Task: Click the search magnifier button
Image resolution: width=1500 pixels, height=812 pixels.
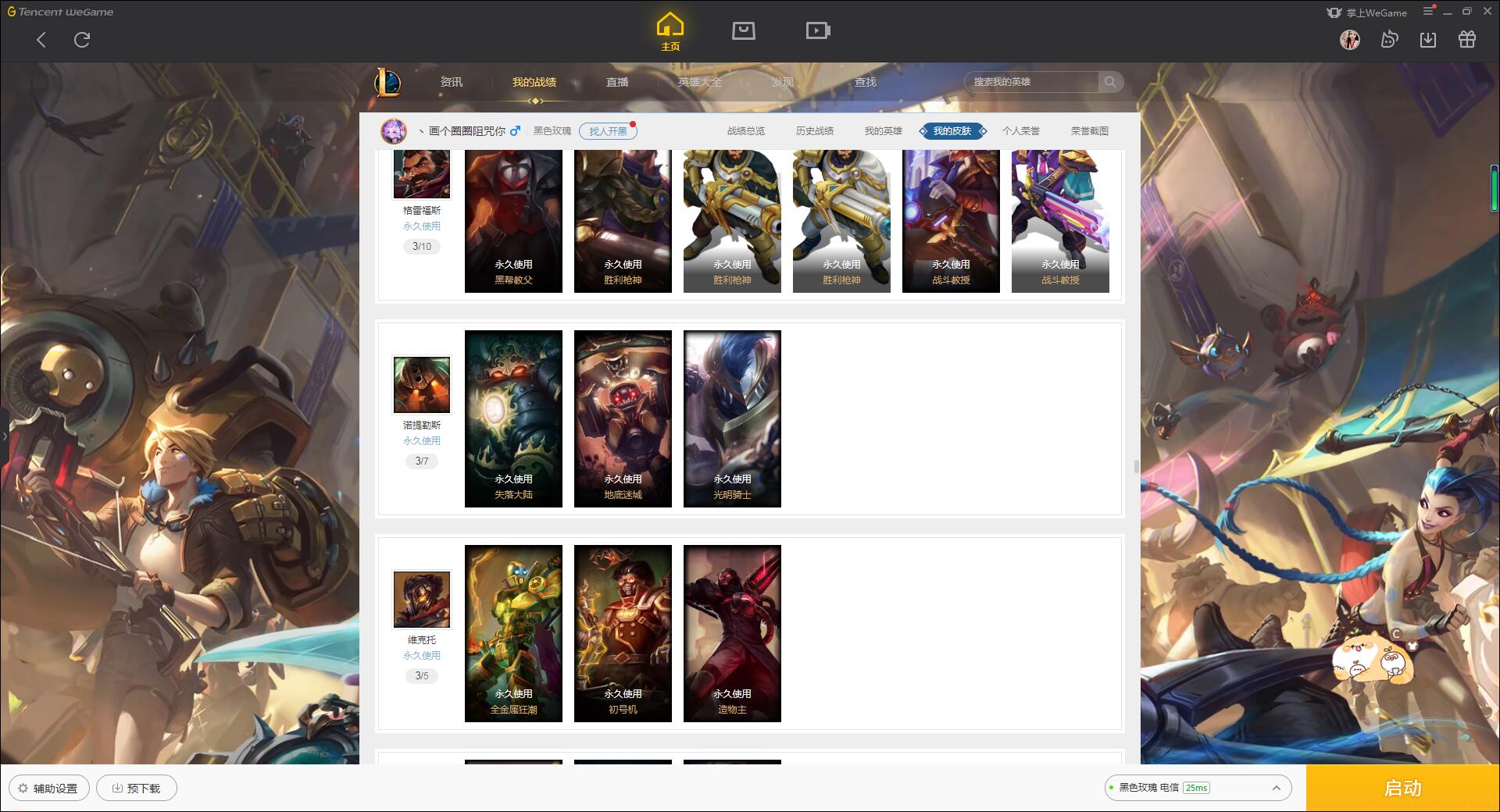Action: point(1110,82)
